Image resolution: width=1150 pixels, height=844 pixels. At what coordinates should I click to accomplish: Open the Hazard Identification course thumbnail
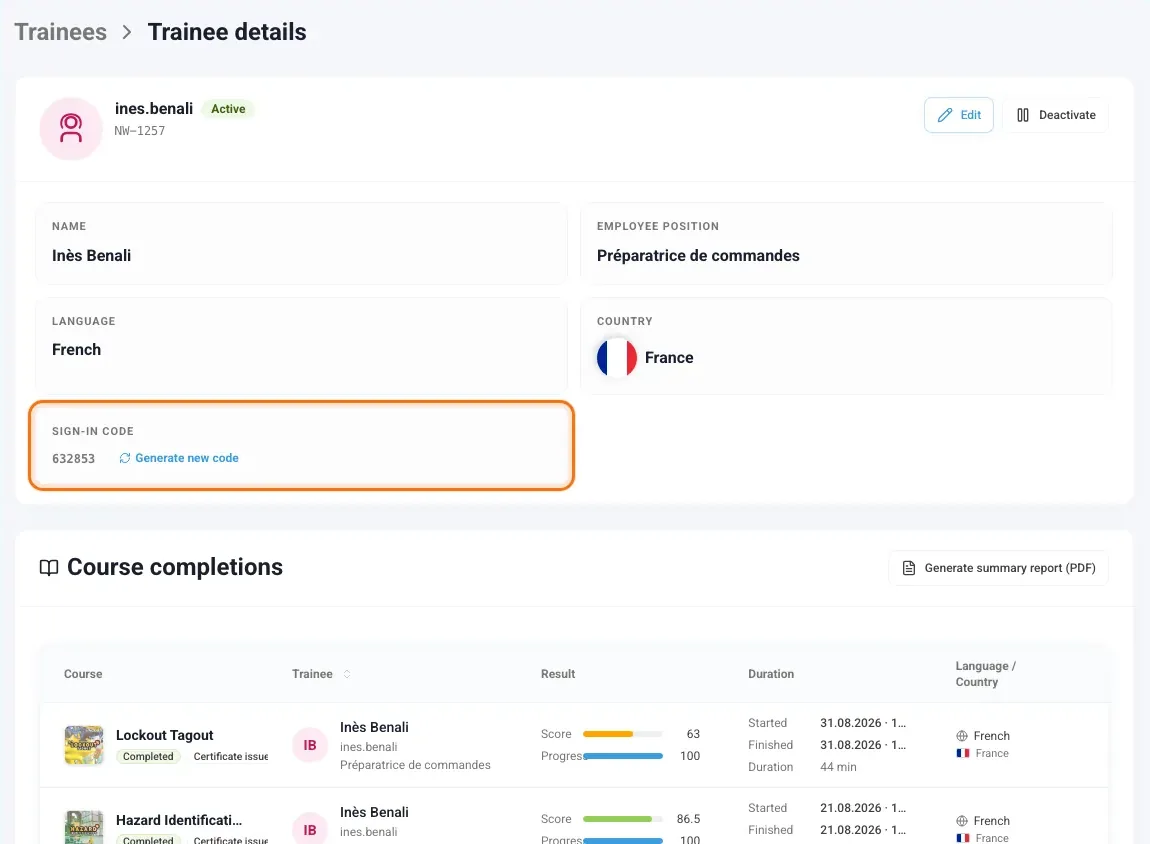coord(84,827)
